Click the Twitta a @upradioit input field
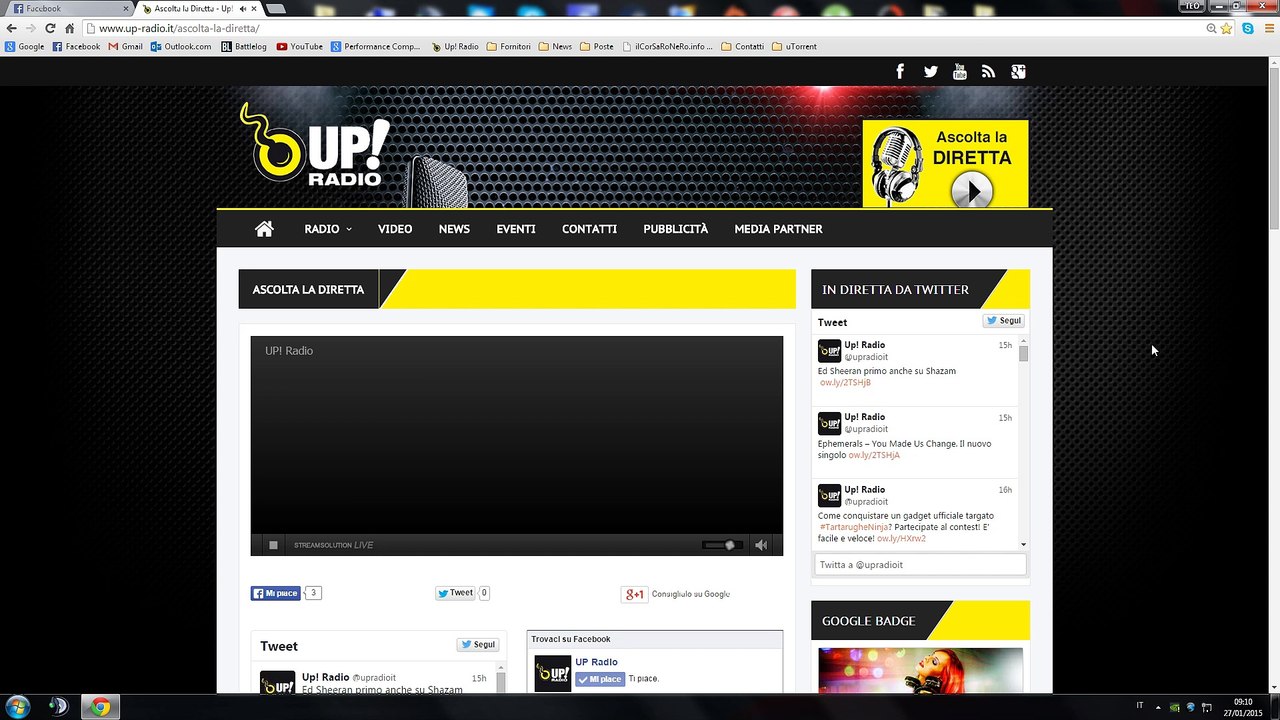The width and height of the screenshot is (1280, 720). pos(920,565)
